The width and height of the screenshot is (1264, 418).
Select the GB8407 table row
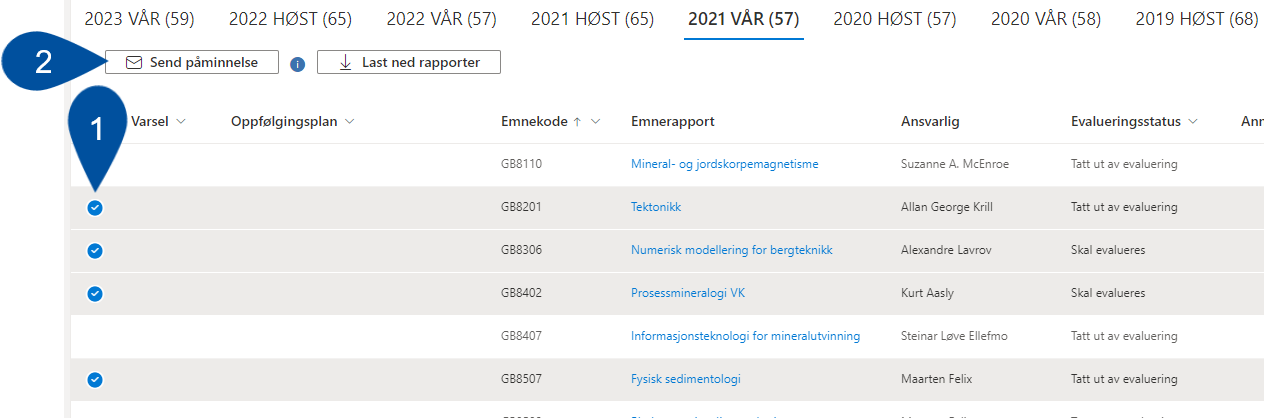pos(667,337)
